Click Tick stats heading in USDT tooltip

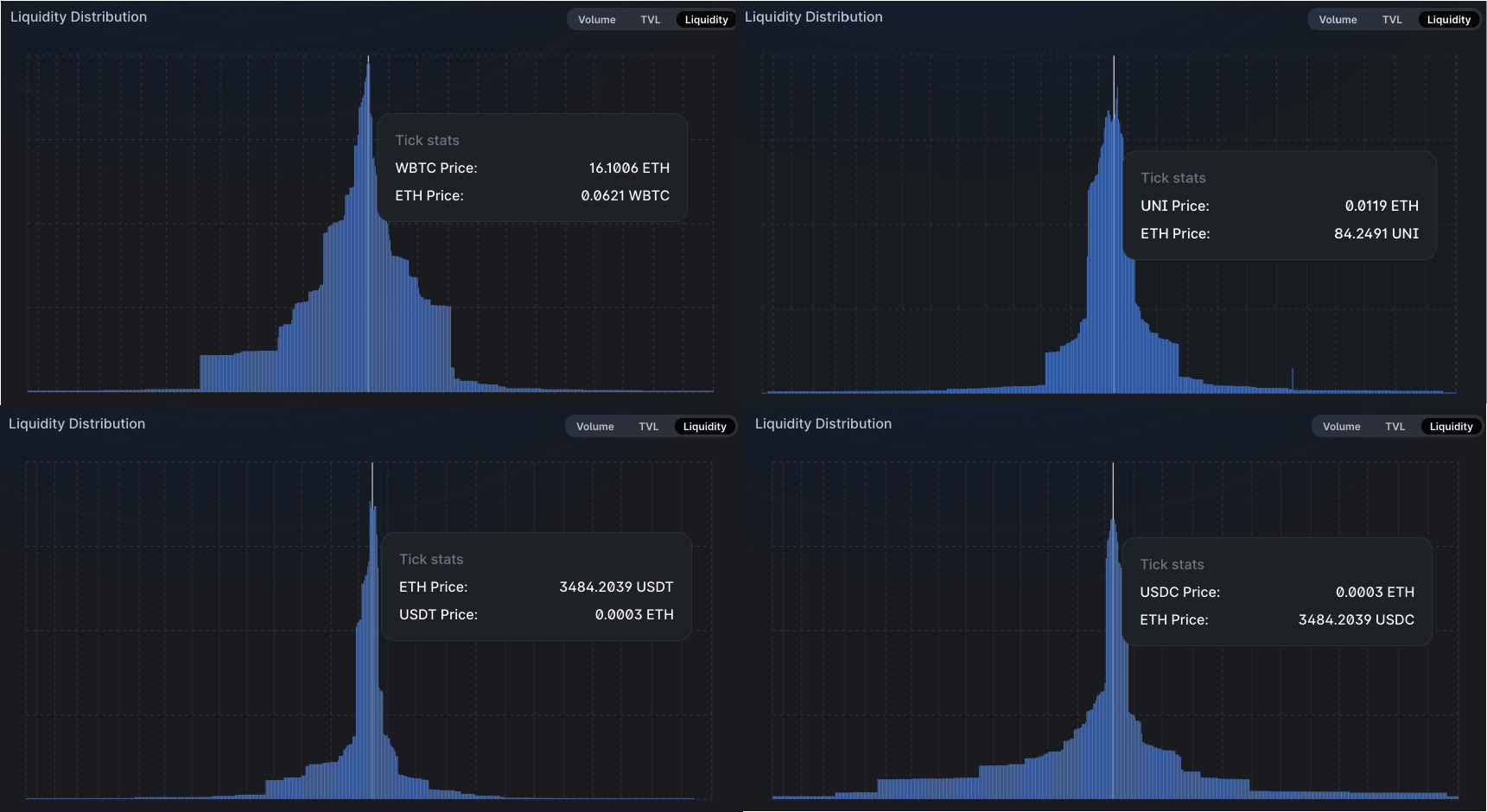tap(431, 559)
